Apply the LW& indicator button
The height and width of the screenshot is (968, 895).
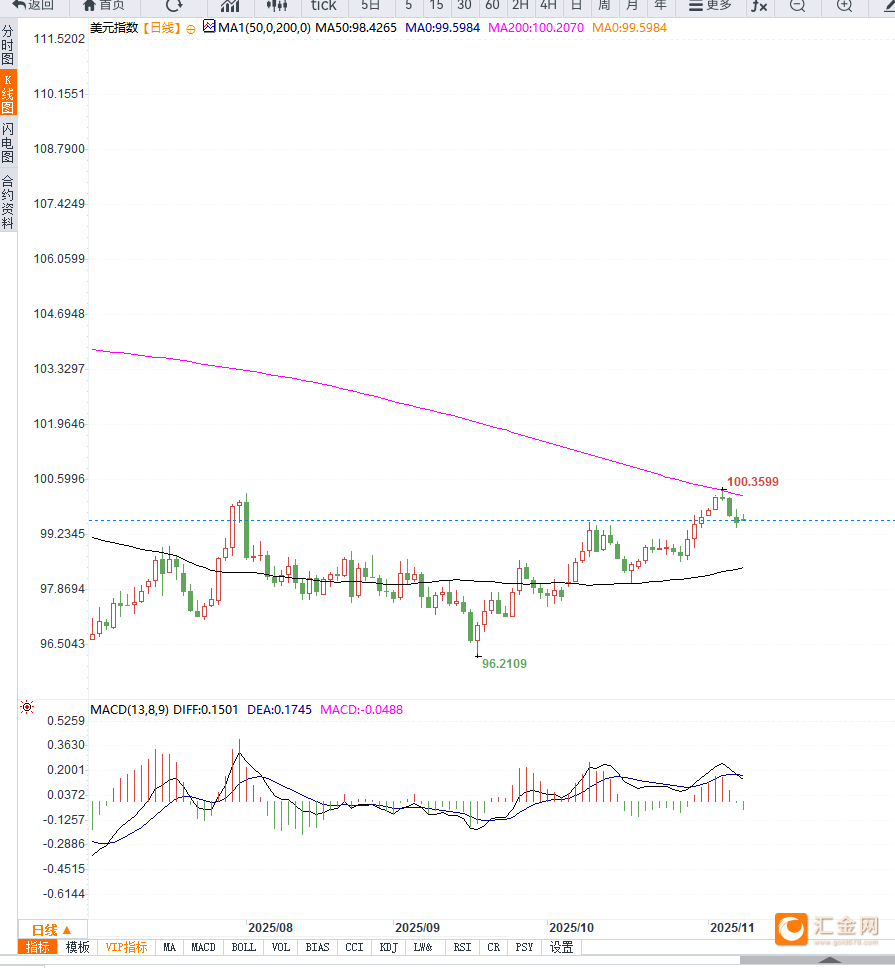[x=423, y=947]
